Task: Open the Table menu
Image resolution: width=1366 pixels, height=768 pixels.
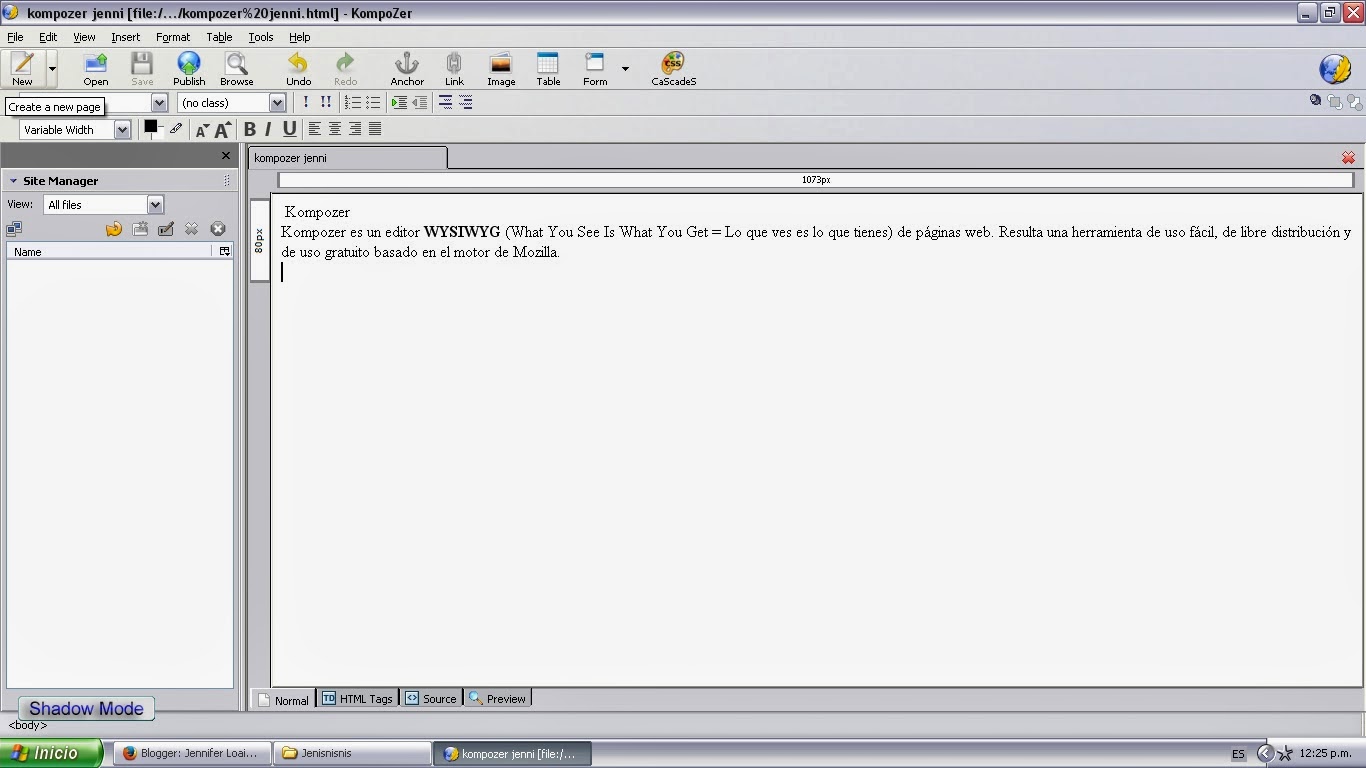Action: click(x=219, y=37)
